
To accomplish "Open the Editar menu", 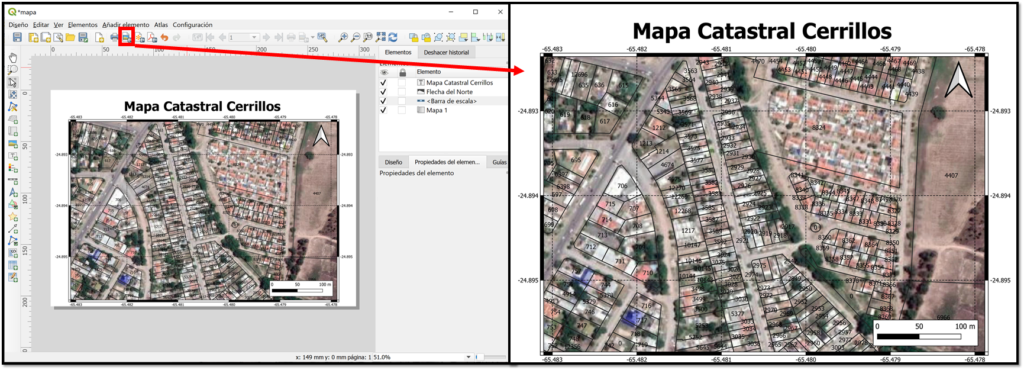I will point(41,24).
